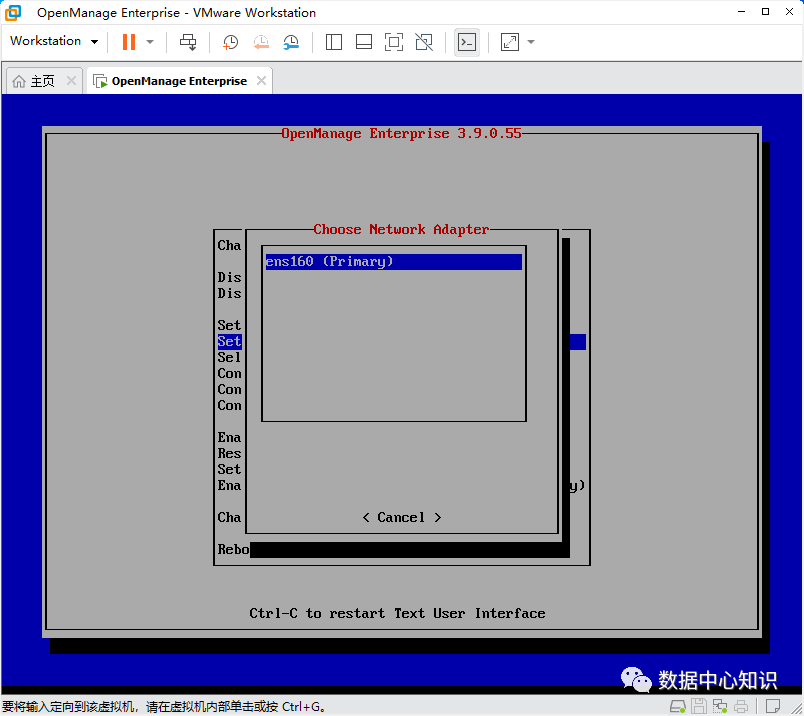Toggle the library sidebar panel
This screenshot has height=716, width=804.
click(x=334, y=42)
